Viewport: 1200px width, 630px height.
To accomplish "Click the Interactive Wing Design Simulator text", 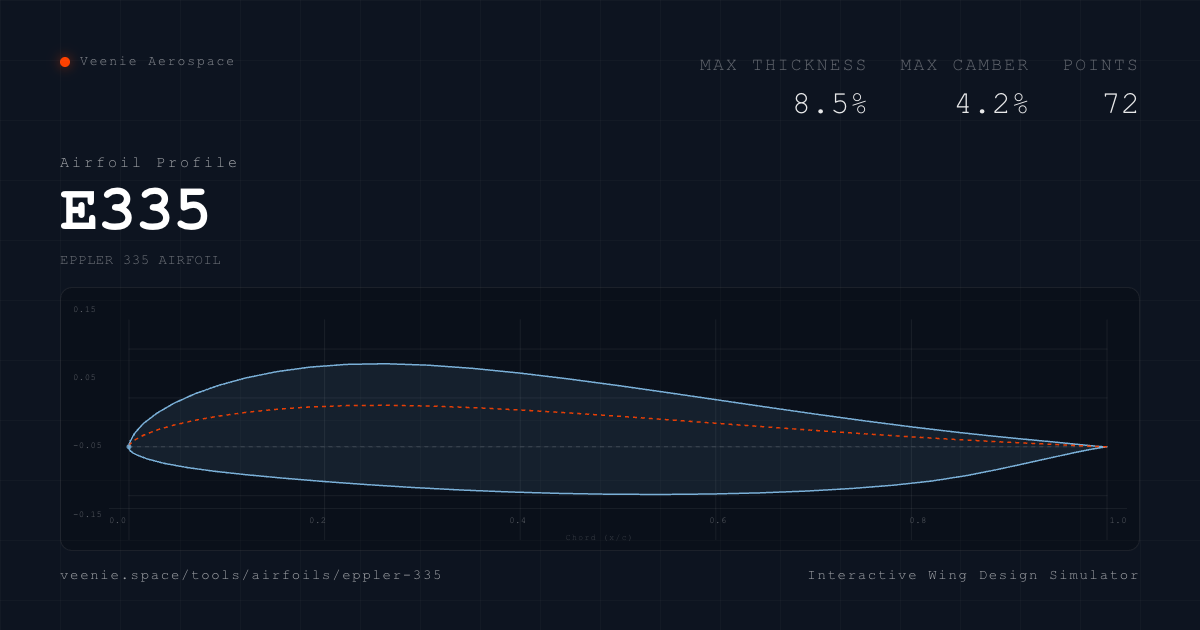I will click(x=973, y=575).
